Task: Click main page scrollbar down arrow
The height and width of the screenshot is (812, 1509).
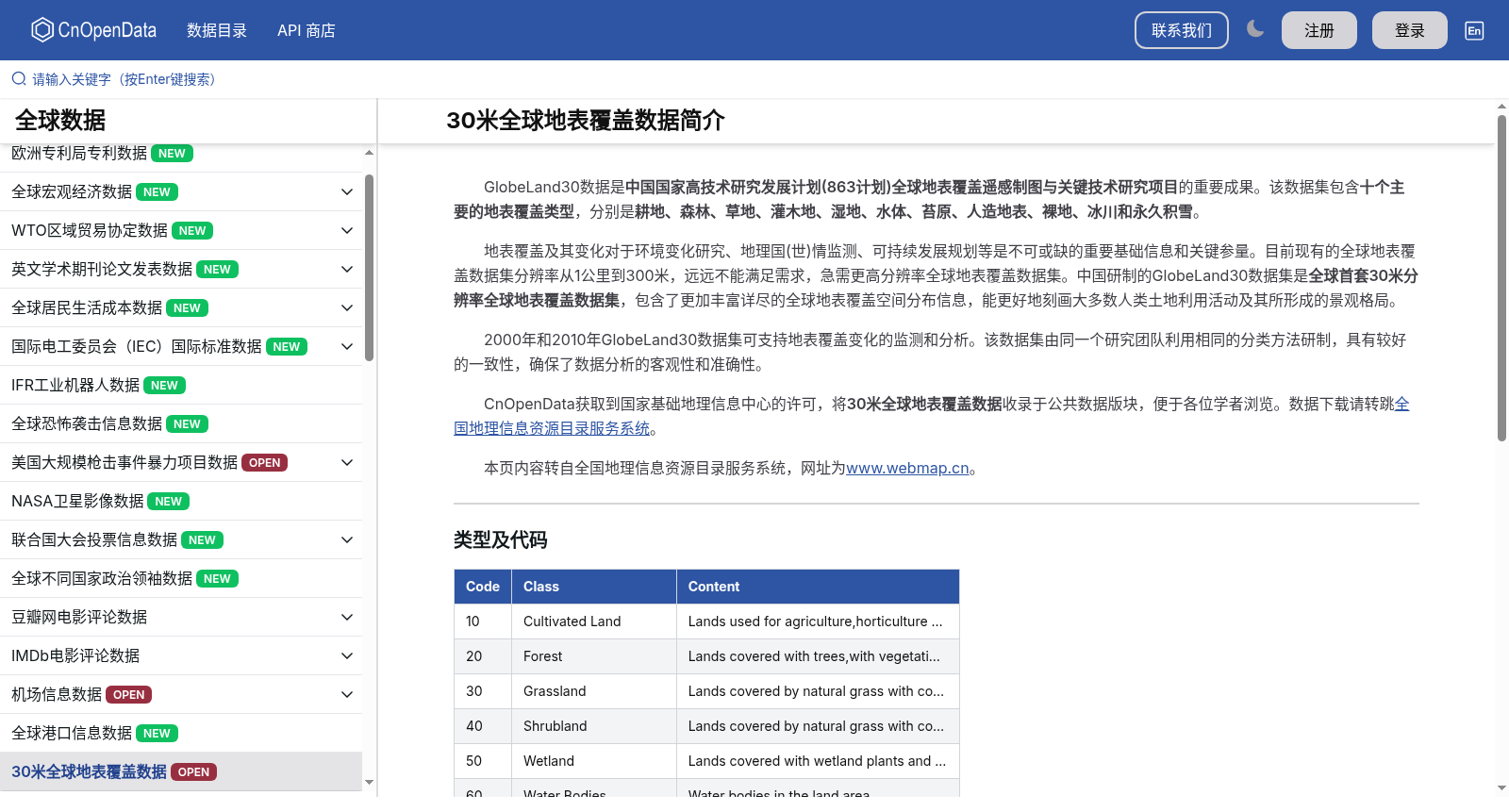Action: [1501, 788]
